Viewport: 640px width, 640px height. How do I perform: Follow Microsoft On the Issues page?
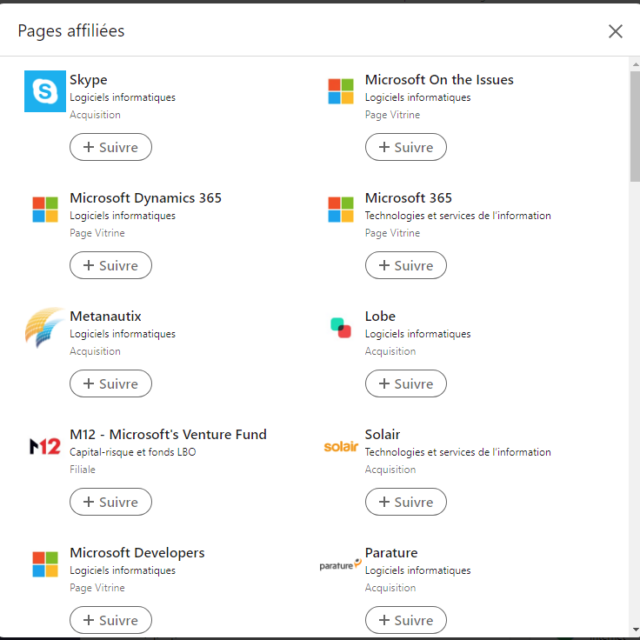point(406,147)
